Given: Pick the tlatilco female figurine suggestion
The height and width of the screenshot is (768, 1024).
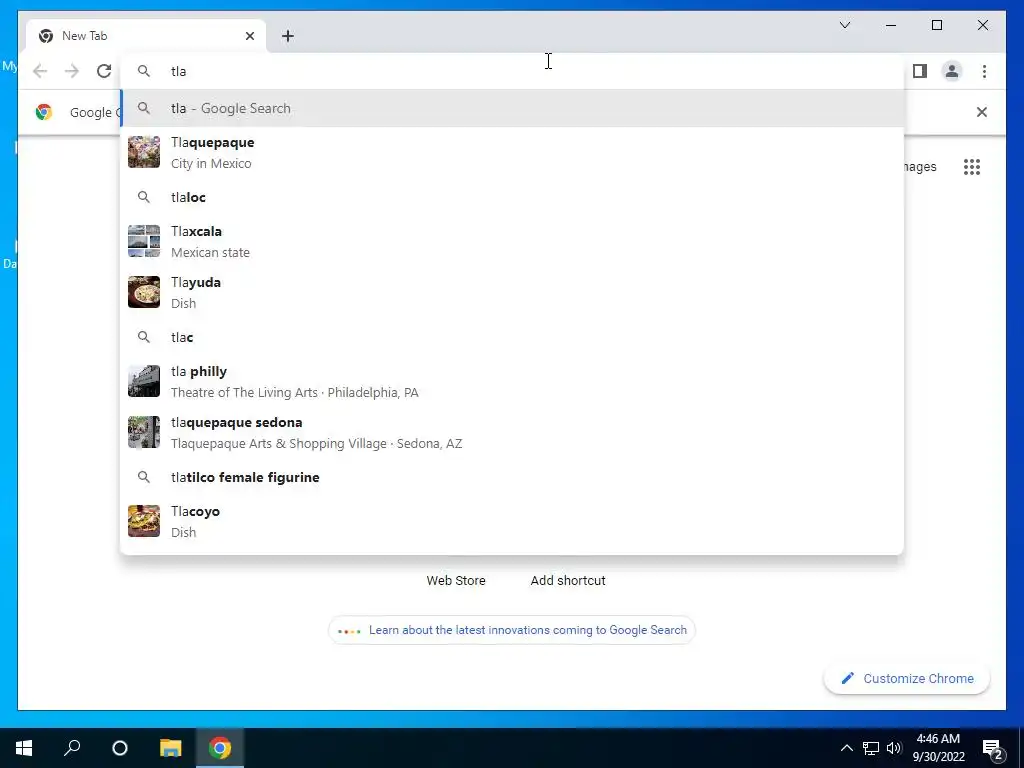Looking at the screenshot, I should pos(512,477).
